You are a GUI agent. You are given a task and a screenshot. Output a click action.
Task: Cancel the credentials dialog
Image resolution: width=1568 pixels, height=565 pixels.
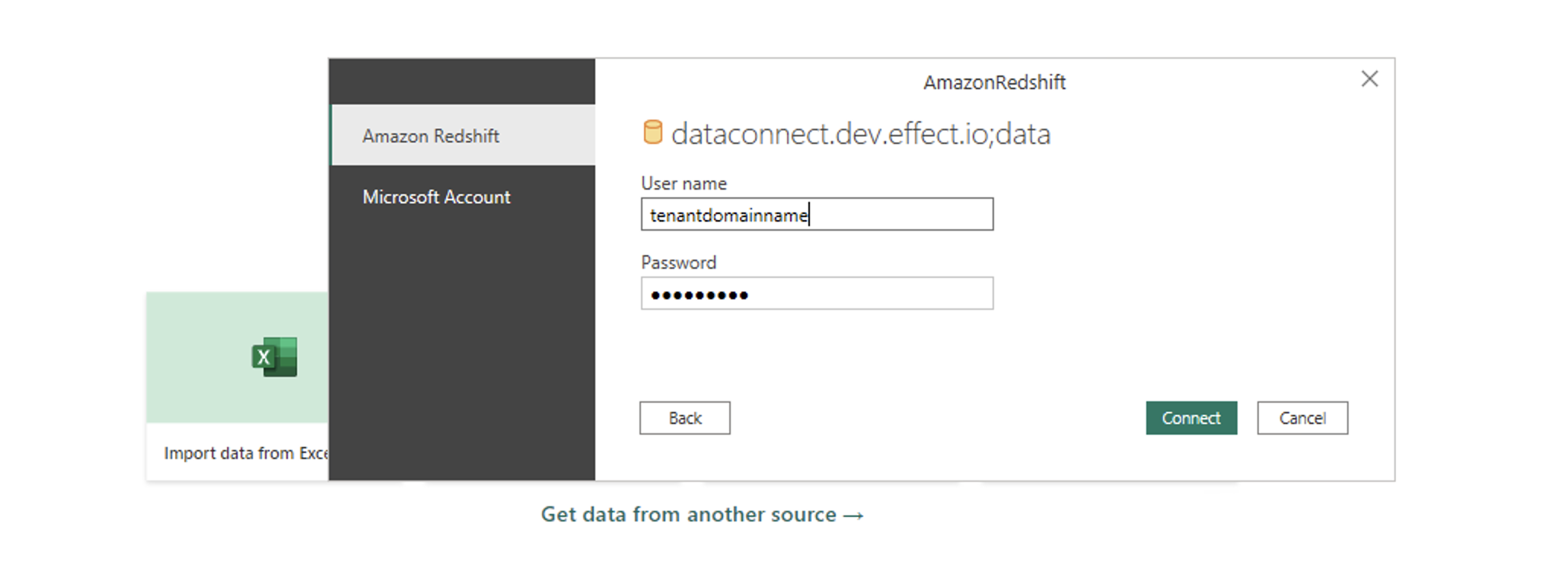pyautogui.click(x=1302, y=418)
